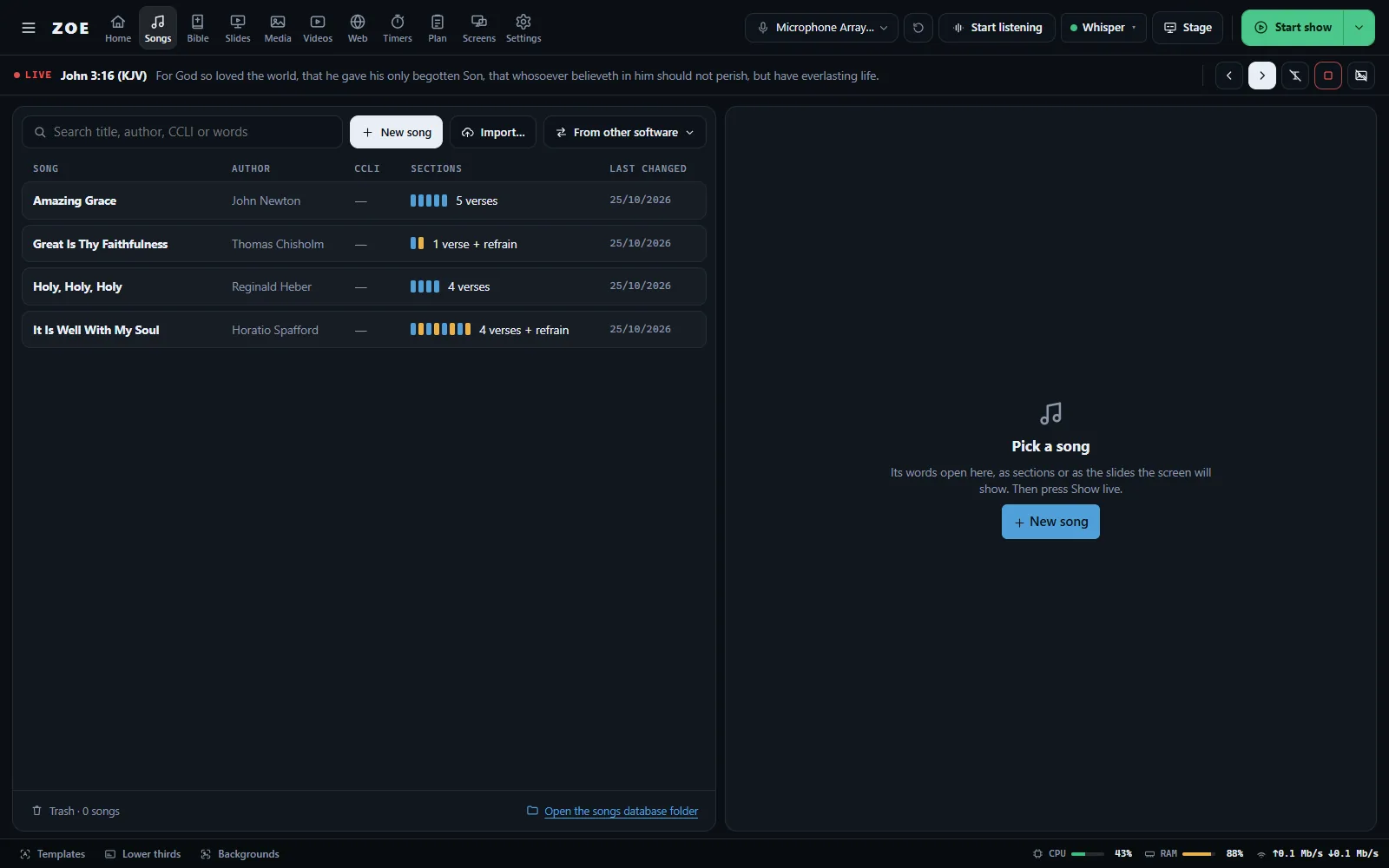Open the Screens section
Screen dimensions: 1389x868
coord(478,28)
